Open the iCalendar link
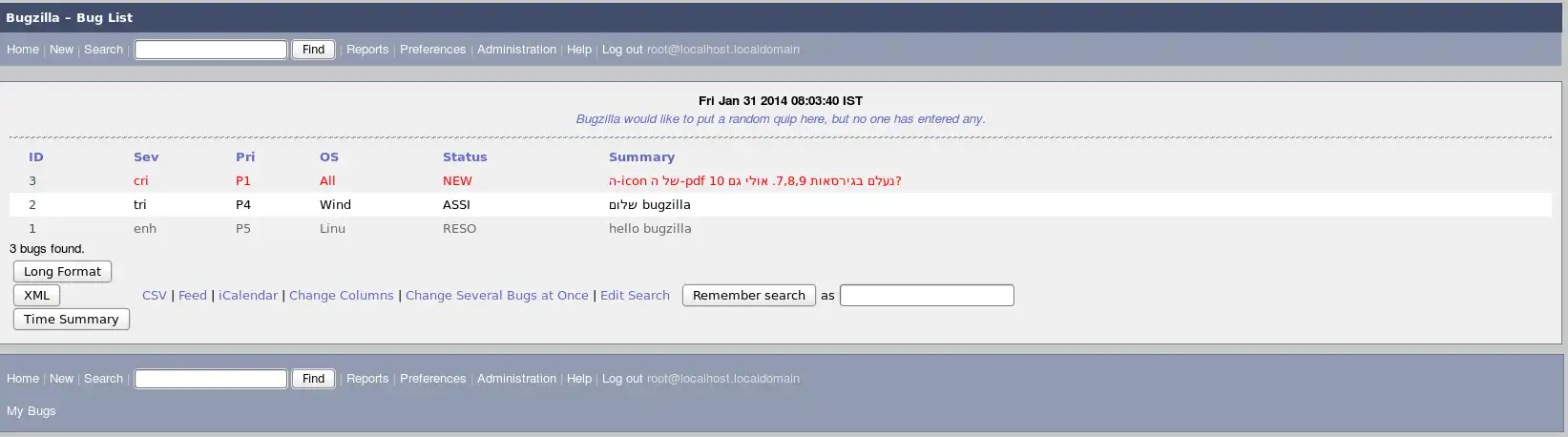The width and height of the screenshot is (1568, 437). point(248,296)
